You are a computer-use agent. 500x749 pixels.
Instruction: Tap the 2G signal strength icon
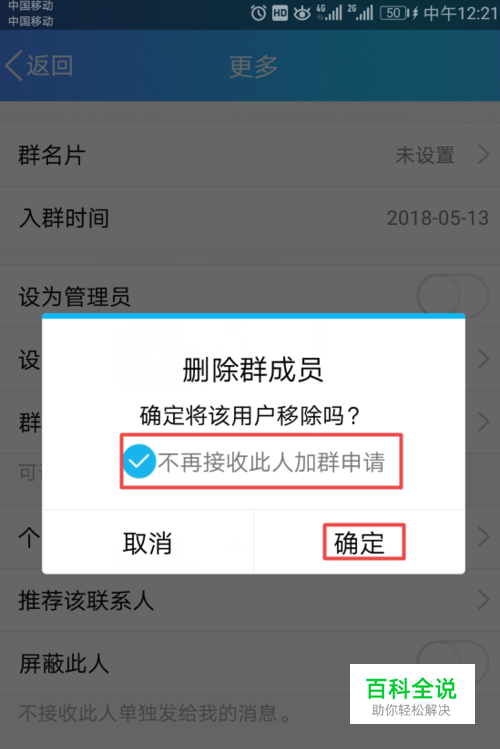click(x=360, y=13)
